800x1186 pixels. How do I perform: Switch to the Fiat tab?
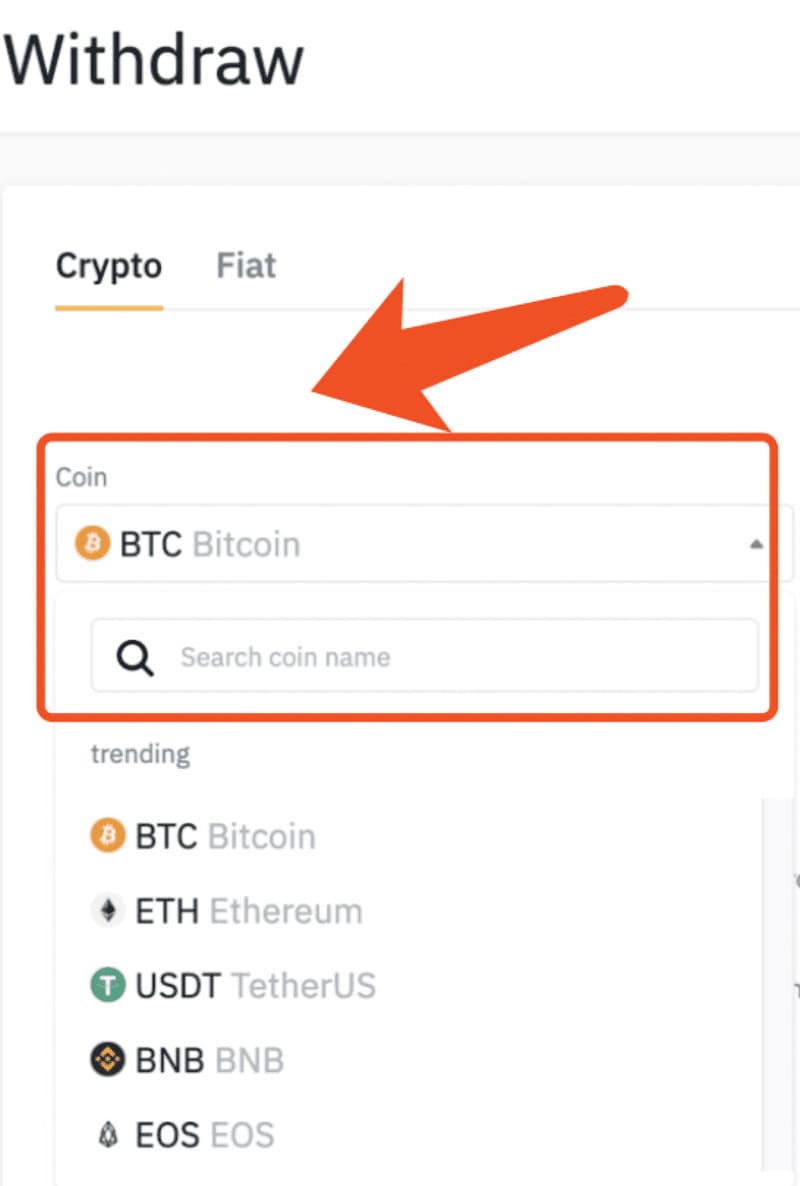(245, 265)
